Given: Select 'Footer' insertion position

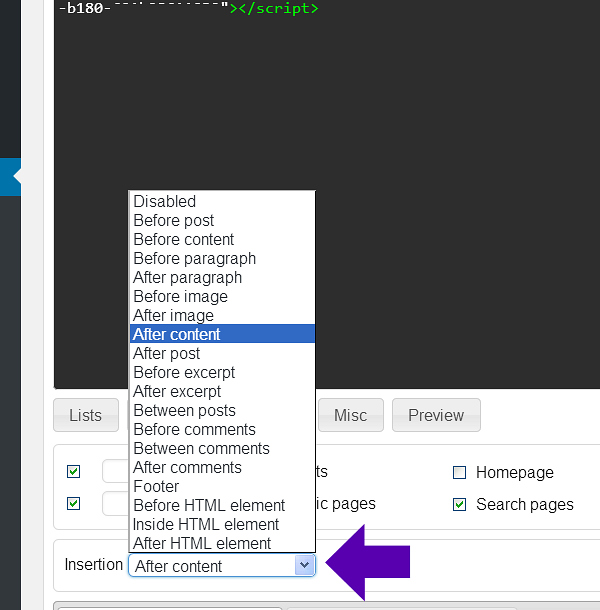Looking at the screenshot, I should (x=157, y=486).
